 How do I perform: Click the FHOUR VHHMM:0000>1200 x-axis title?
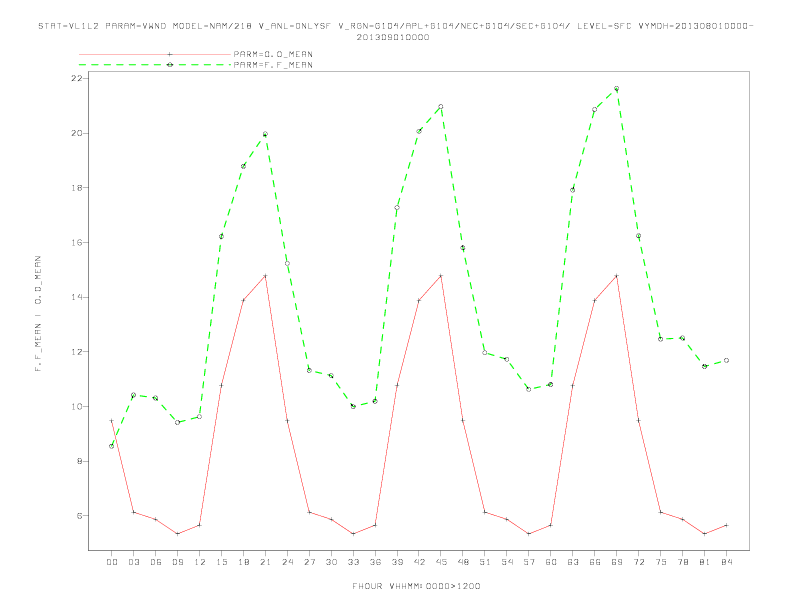coord(416,586)
